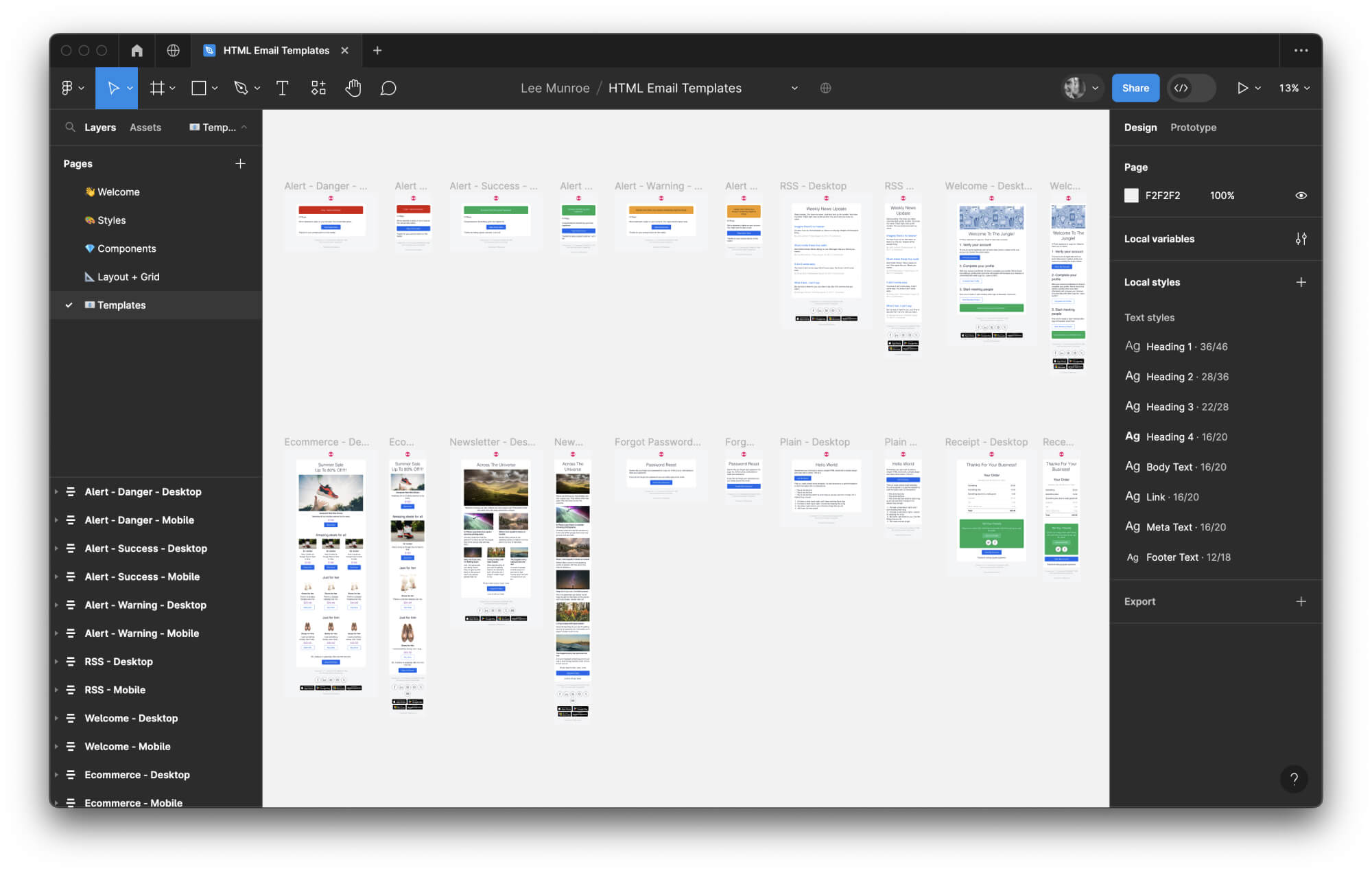Select the Newsletter - Desktop frame on canvas
Screen dimensions: 1372x873
coord(495,541)
